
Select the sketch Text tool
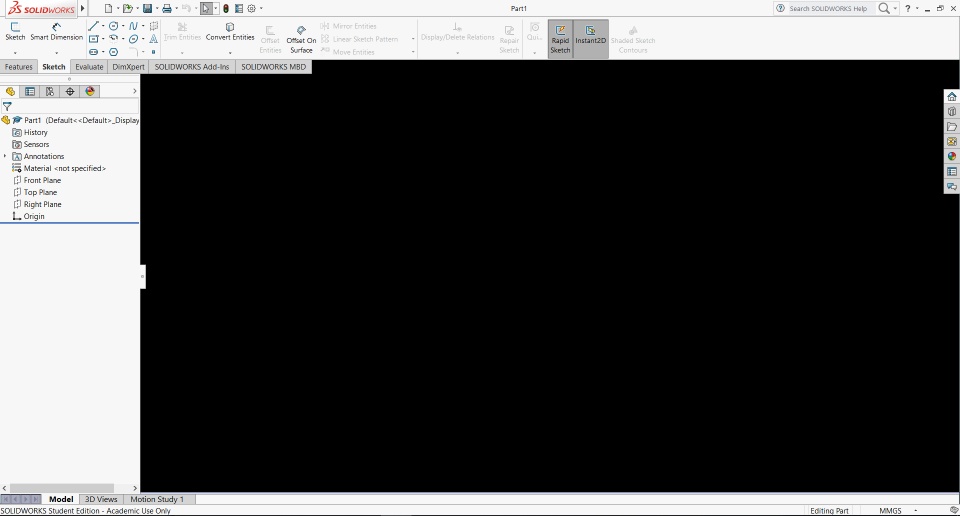point(154,39)
